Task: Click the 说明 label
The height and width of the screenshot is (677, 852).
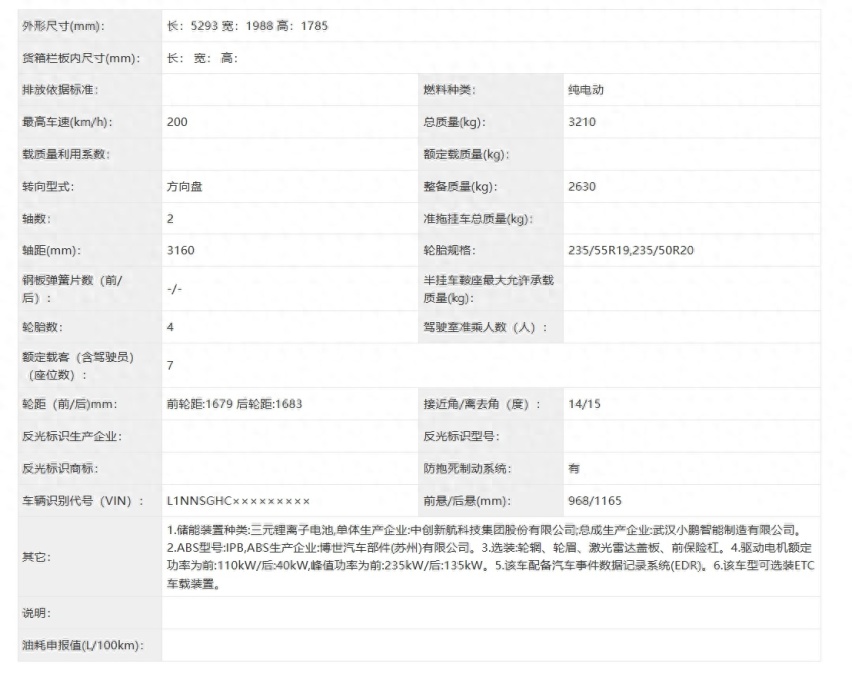Action: tap(36, 613)
